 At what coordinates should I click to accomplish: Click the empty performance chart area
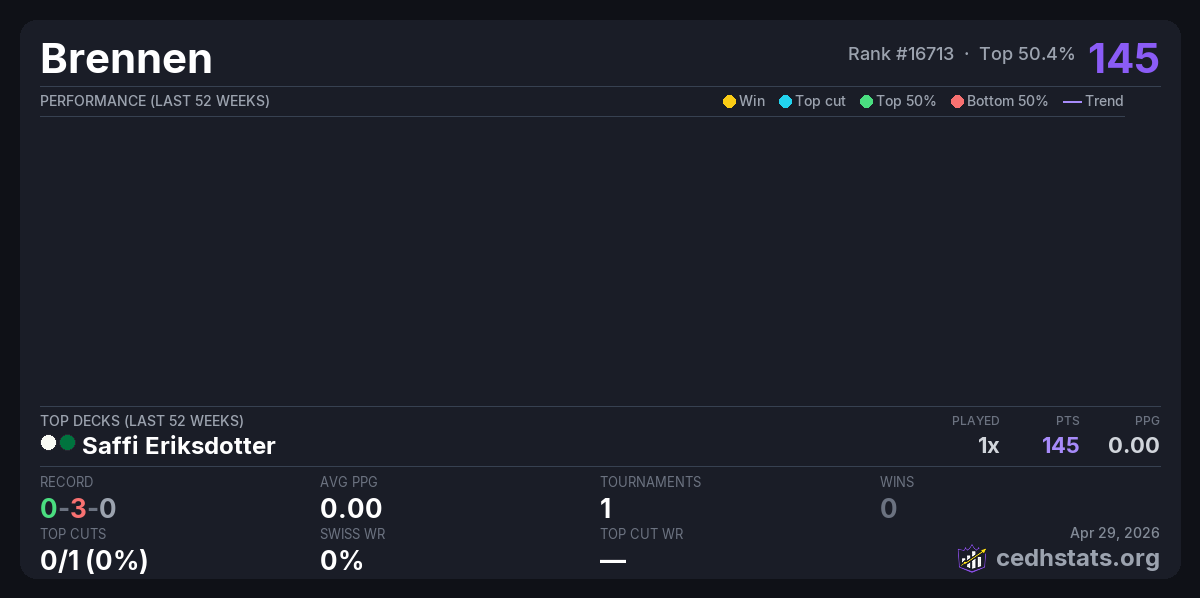(582, 260)
